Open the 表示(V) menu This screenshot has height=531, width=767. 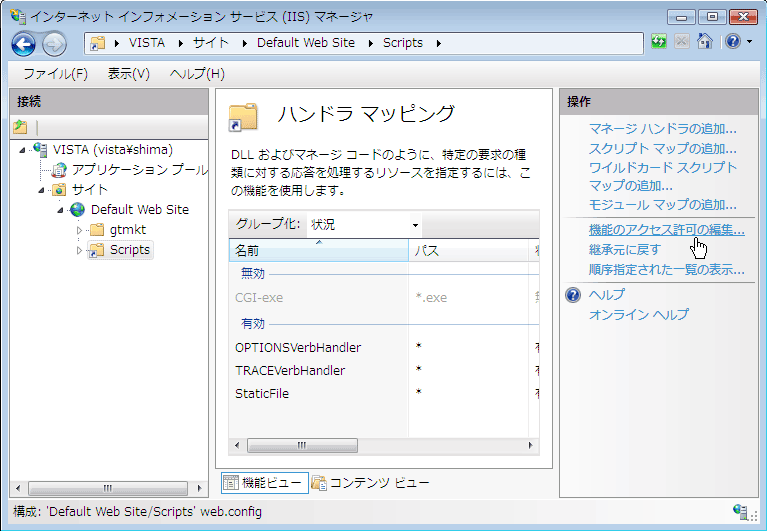point(128,74)
